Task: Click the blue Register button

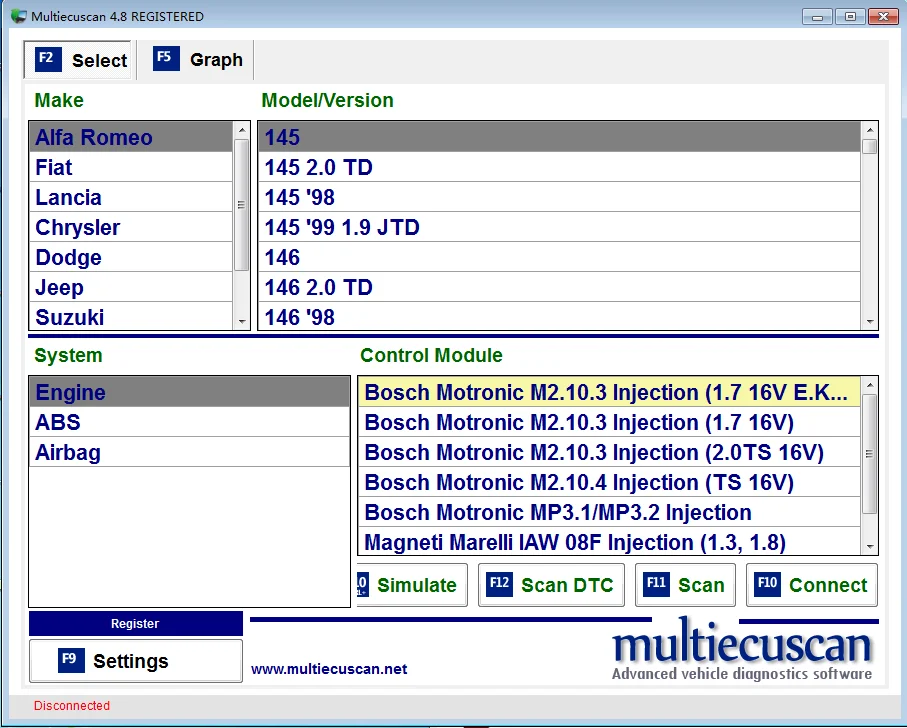Action: point(135,623)
